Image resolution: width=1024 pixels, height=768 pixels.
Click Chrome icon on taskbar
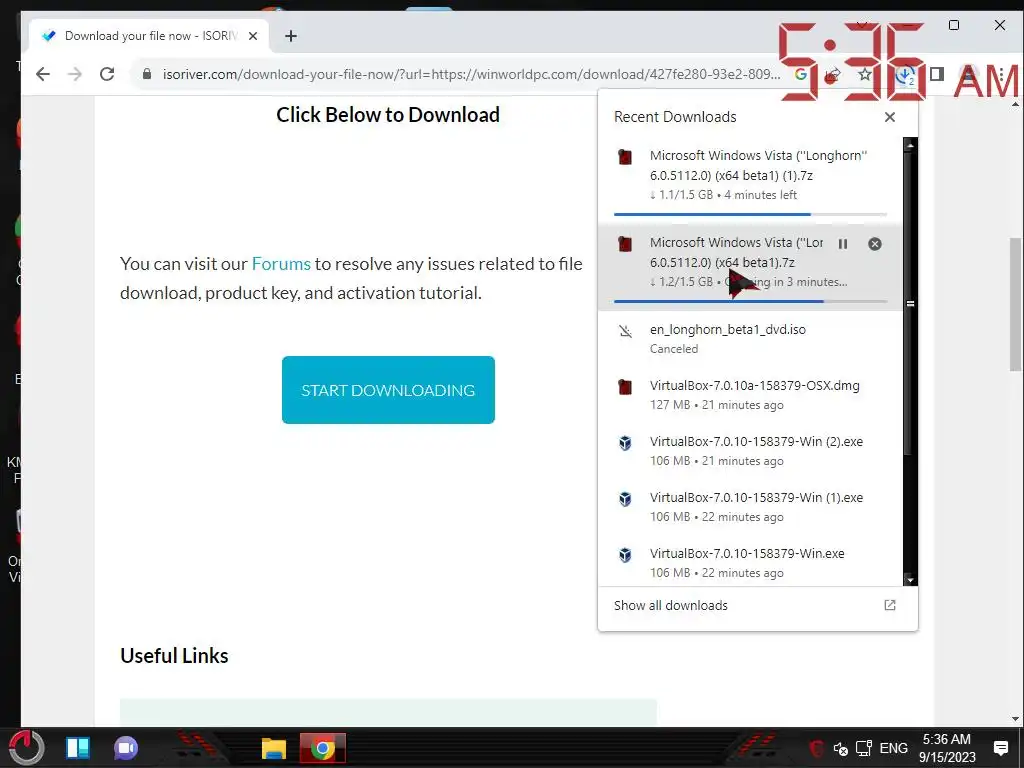[x=322, y=748]
